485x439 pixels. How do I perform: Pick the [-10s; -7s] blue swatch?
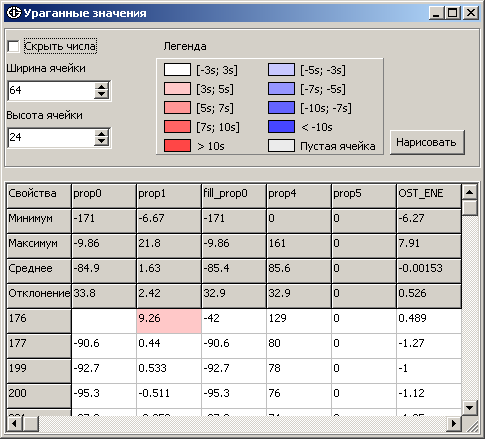281,108
